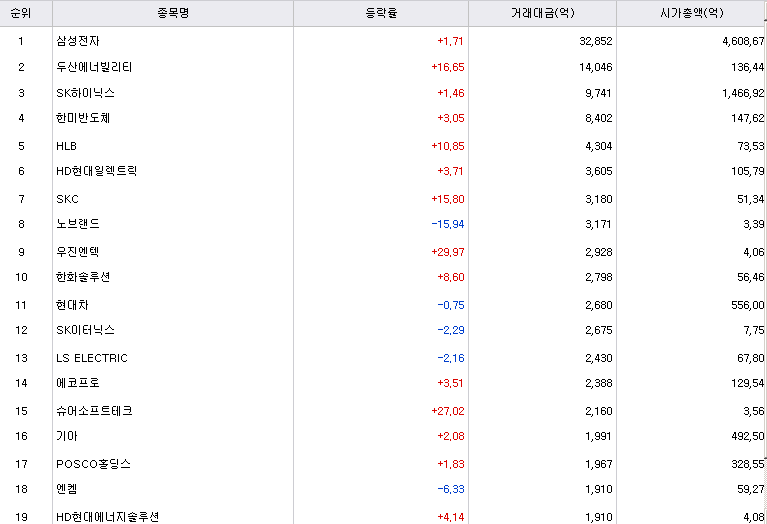This screenshot has height=524, width=767.
Task: Select stock 엔켐
Action: click(67, 489)
